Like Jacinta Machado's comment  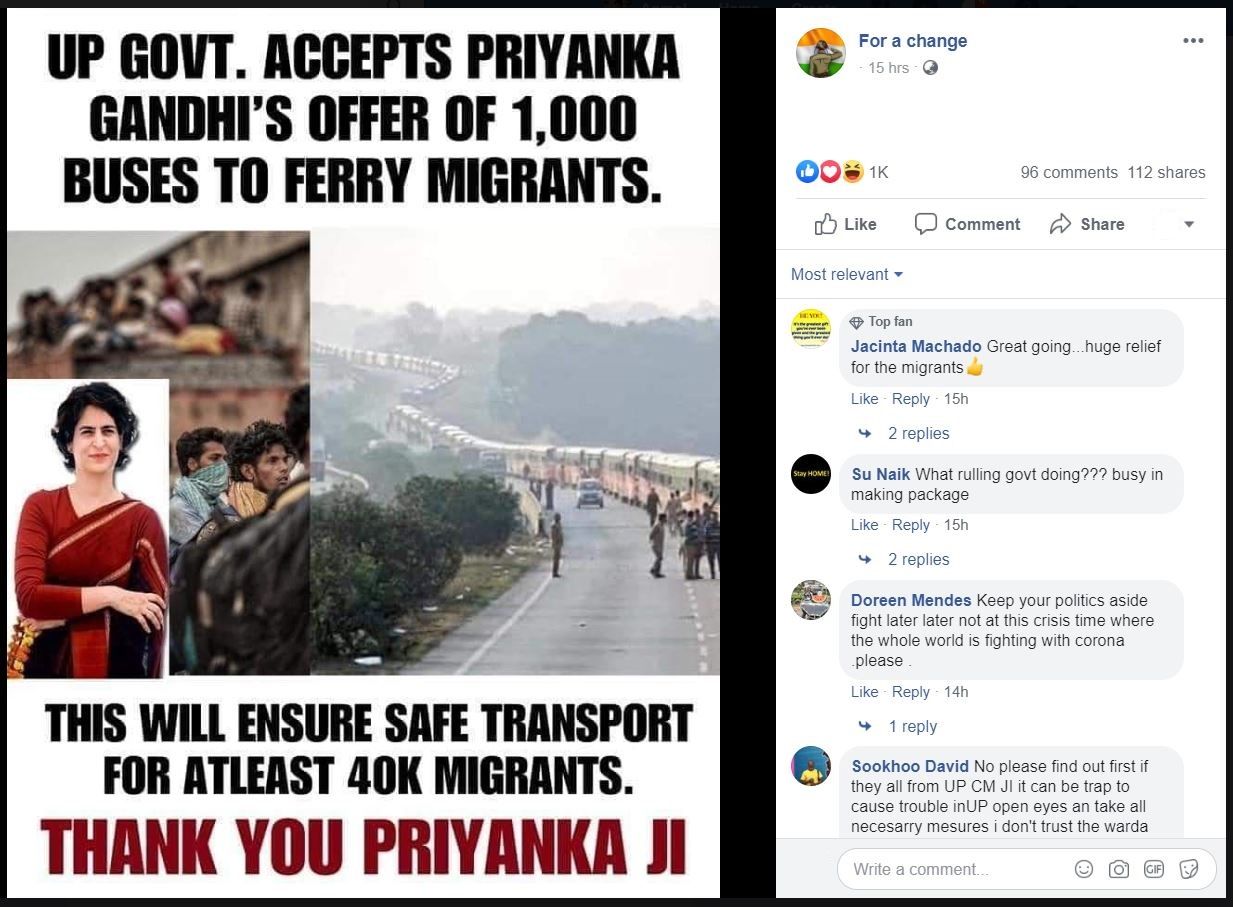(864, 399)
